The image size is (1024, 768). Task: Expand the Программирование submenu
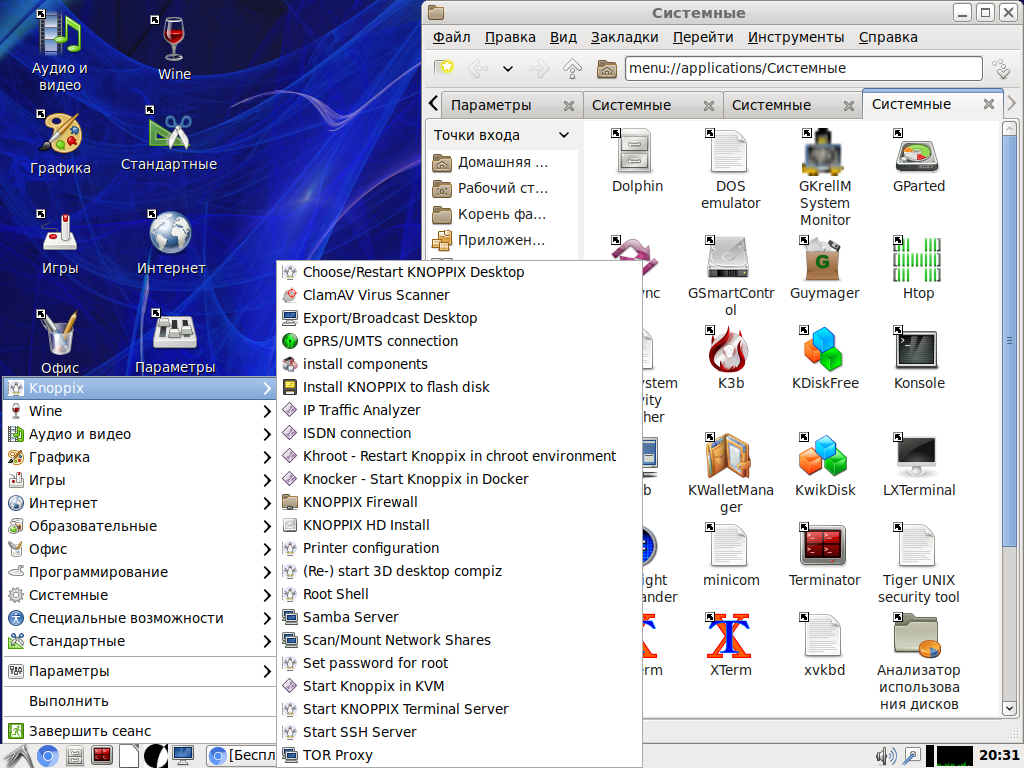point(139,571)
